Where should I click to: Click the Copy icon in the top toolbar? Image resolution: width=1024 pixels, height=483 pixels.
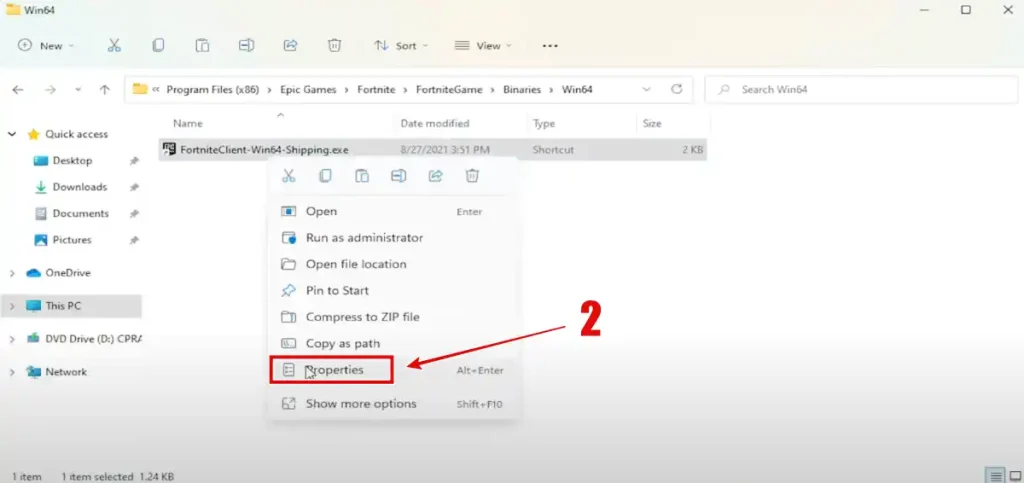pos(158,45)
